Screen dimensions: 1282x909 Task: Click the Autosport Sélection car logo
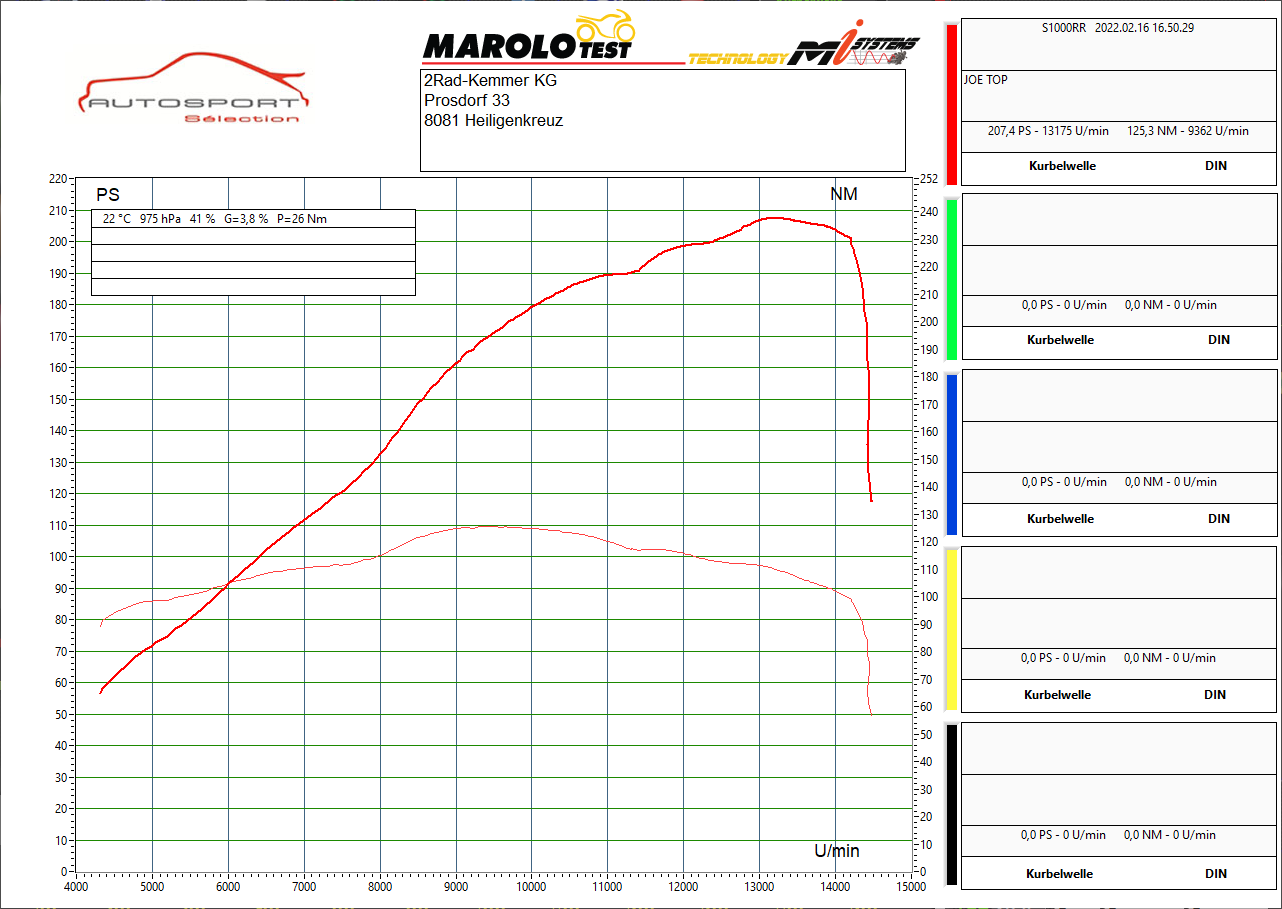193,88
